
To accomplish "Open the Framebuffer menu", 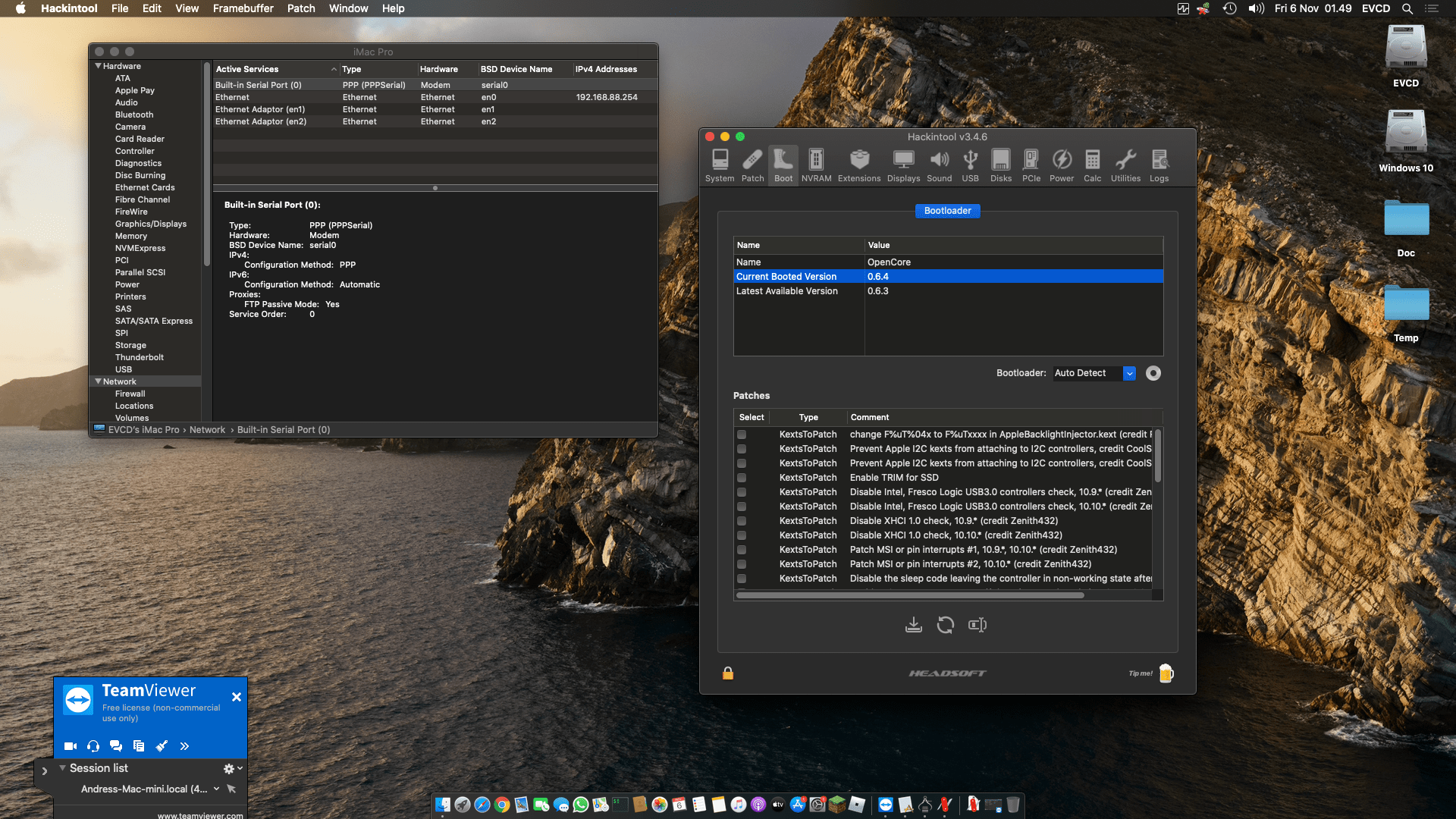I will 243,8.
